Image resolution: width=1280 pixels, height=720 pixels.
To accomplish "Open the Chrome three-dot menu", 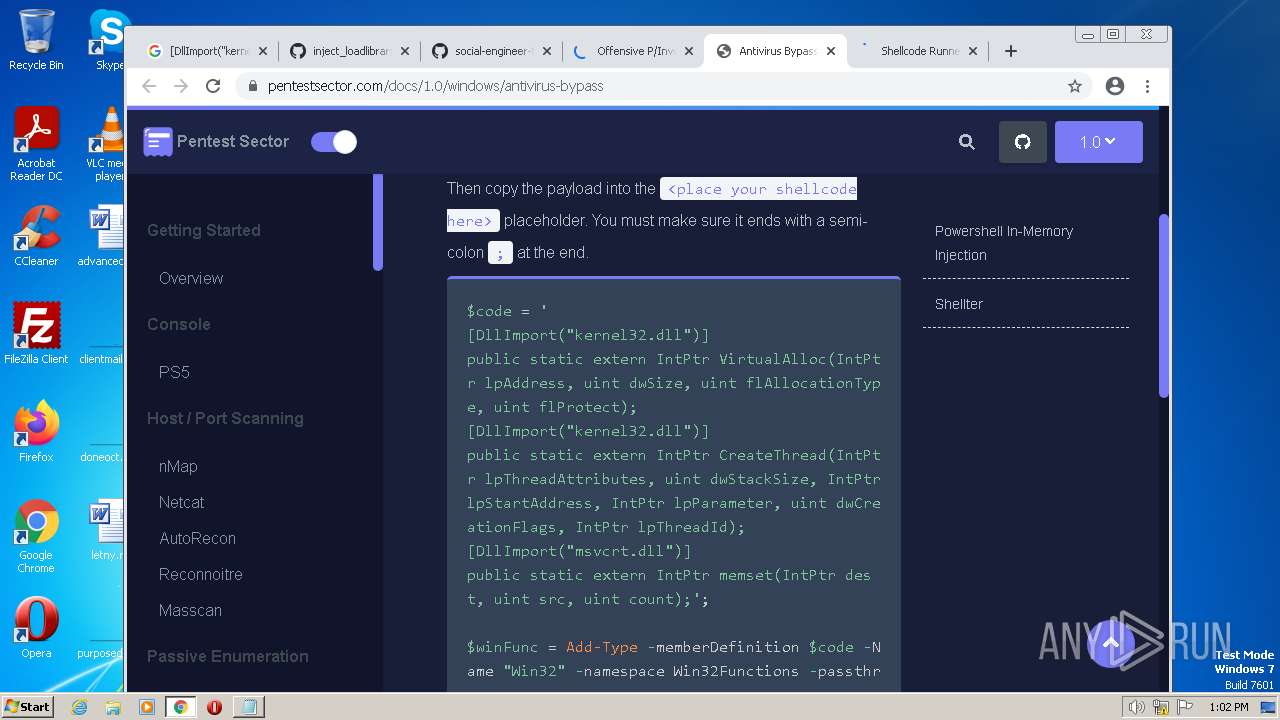I will pyautogui.click(x=1147, y=86).
